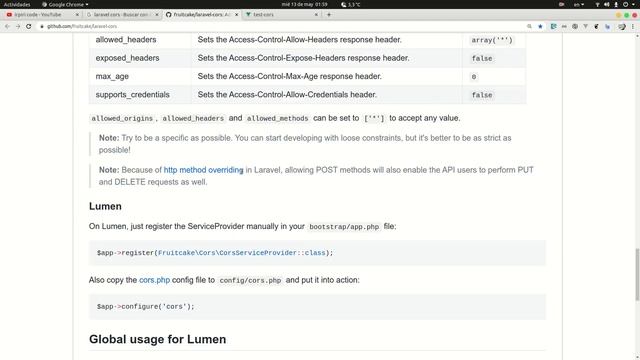The height and width of the screenshot is (360, 640).
Task: Open the http method overriding link
Action: click(x=203, y=170)
